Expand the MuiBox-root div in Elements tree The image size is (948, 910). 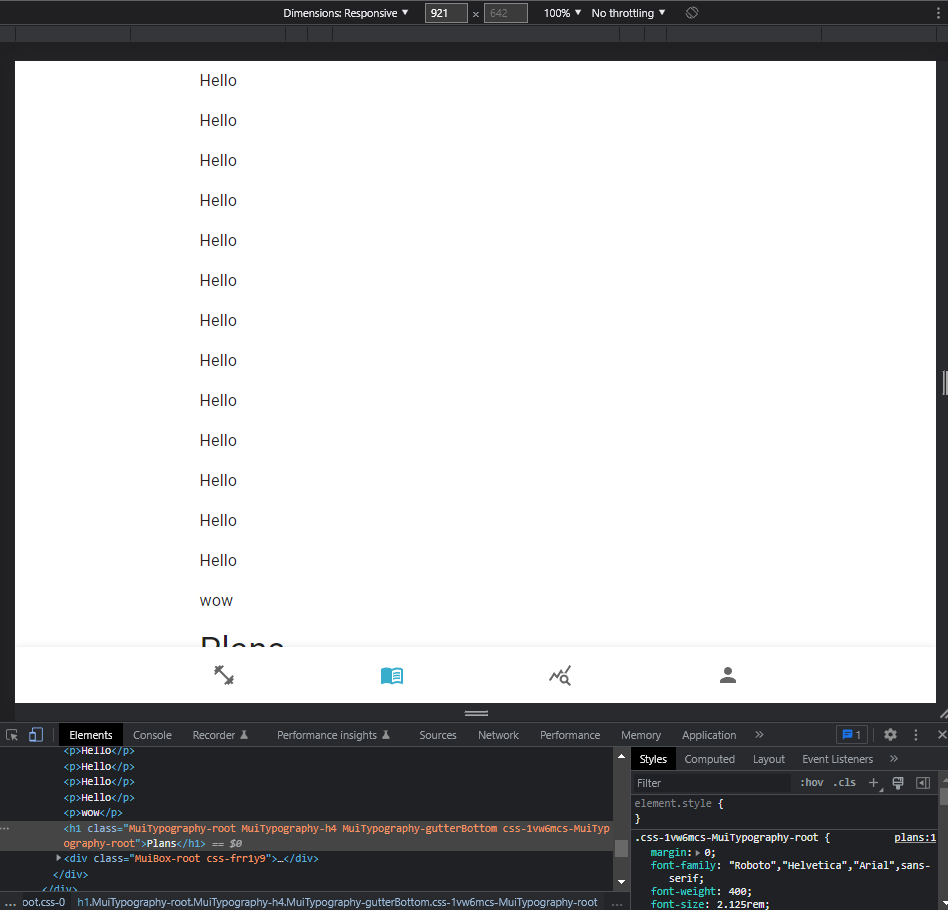point(59,858)
